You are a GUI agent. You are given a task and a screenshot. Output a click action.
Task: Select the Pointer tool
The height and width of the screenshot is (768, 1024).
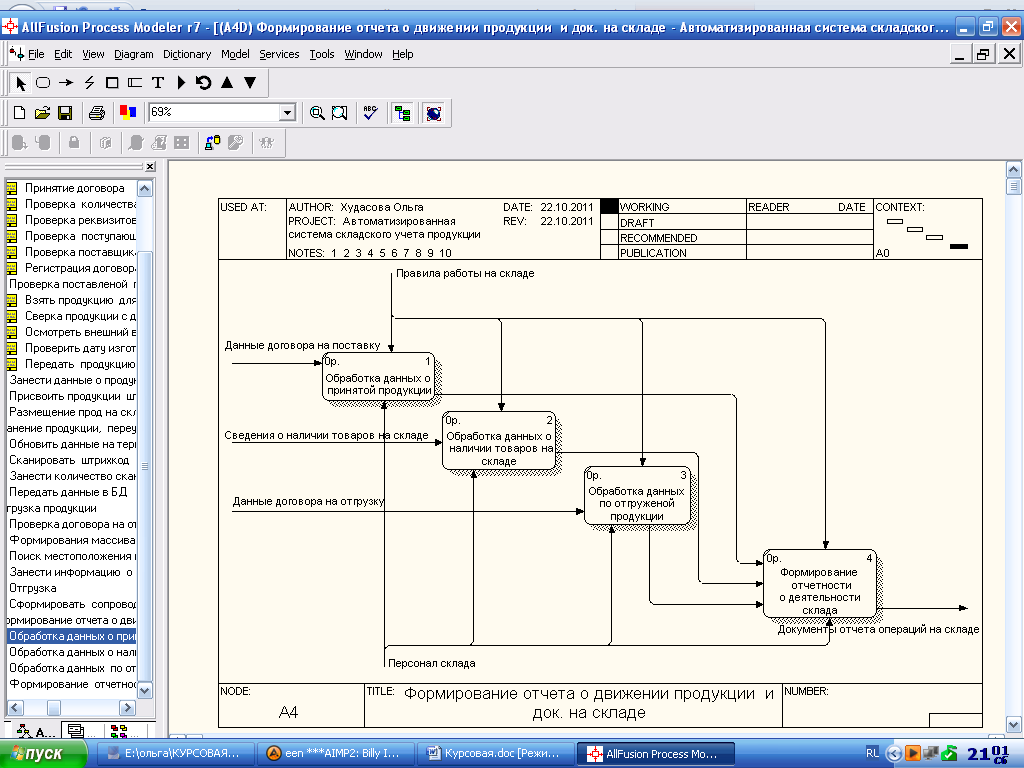(20, 83)
